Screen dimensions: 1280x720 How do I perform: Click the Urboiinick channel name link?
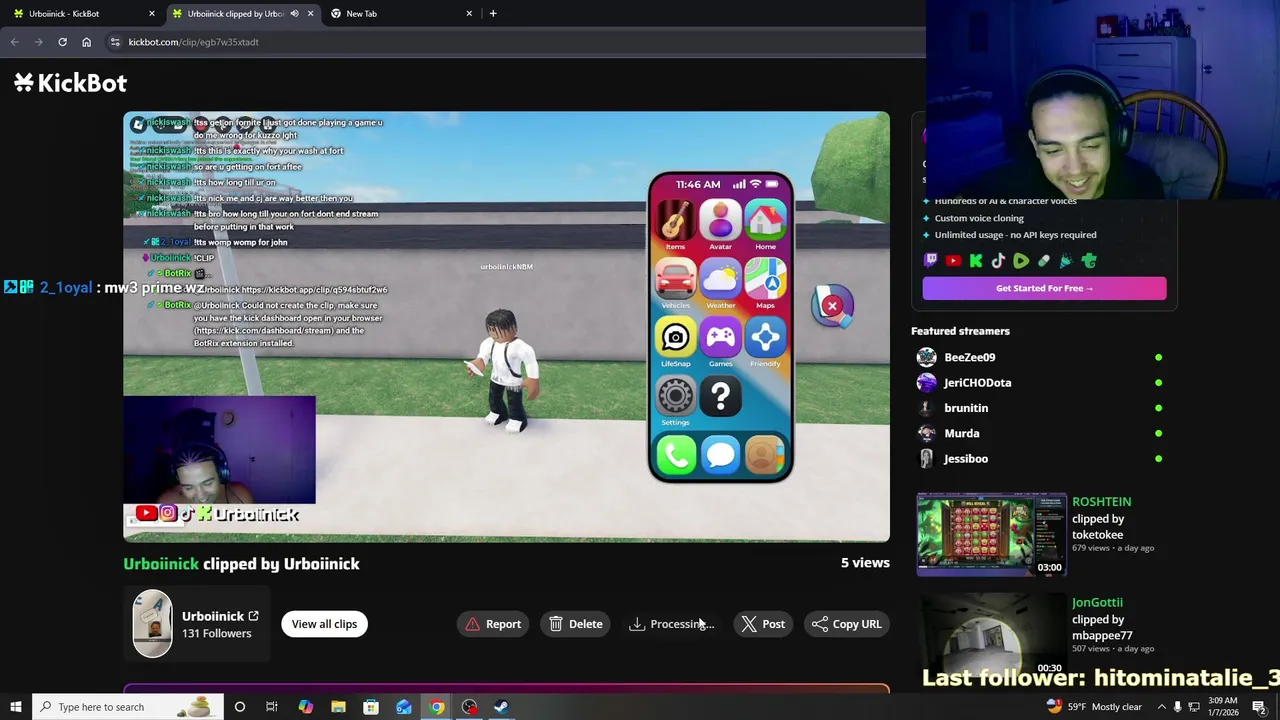point(213,616)
